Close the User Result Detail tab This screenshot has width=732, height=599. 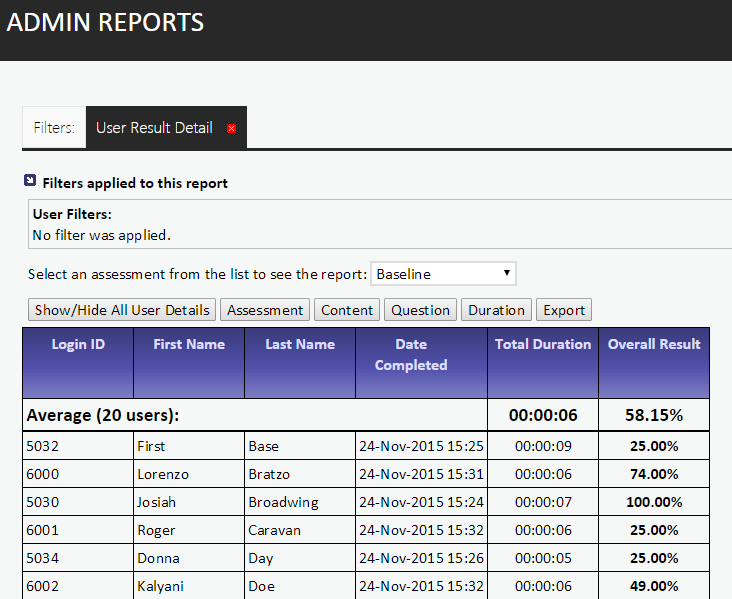[x=231, y=129]
